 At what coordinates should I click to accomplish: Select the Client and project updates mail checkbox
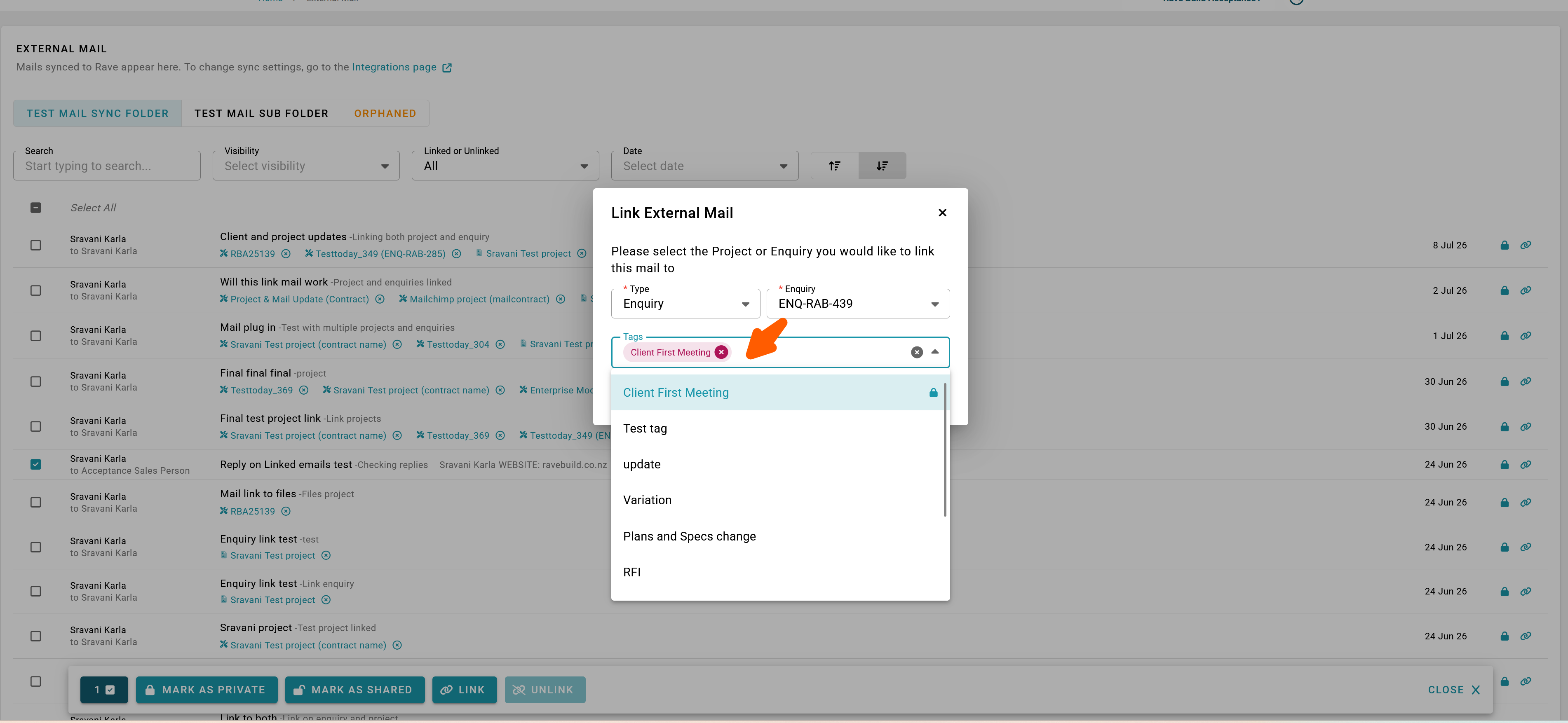point(36,245)
